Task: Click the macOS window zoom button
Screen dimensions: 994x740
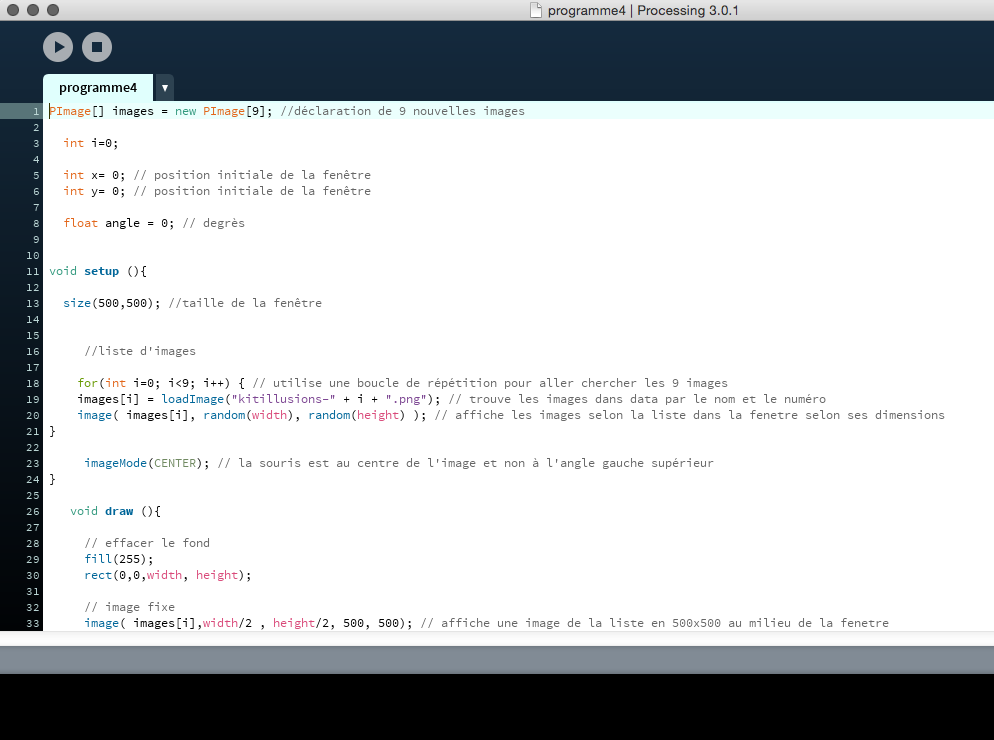Action: (x=53, y=10)
